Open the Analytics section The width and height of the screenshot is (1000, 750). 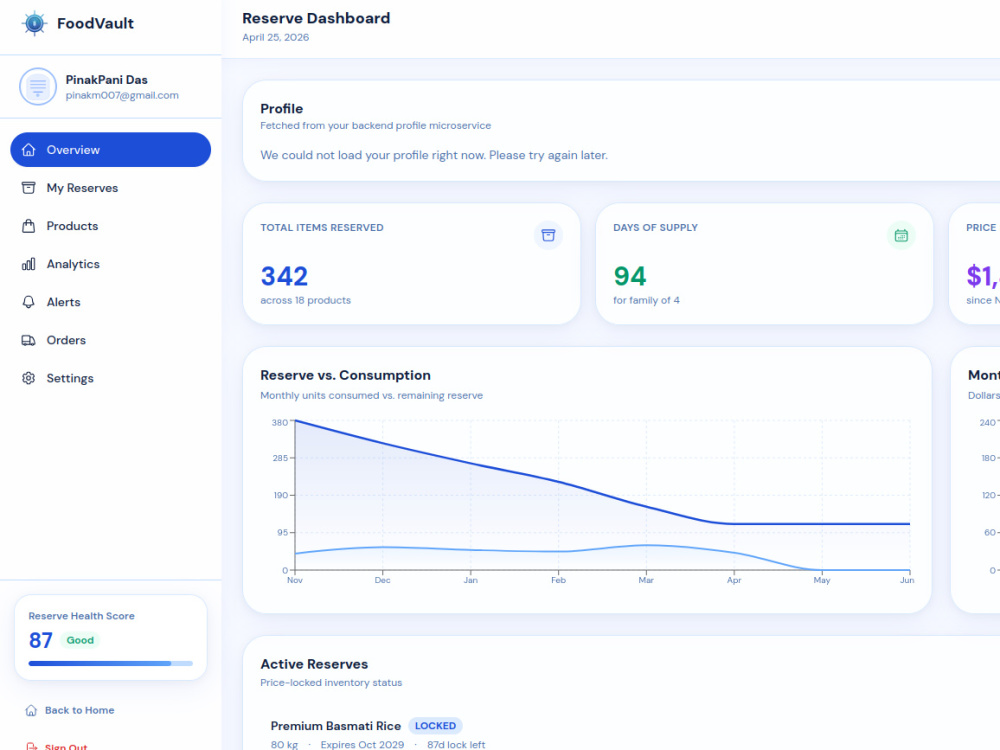(x=110, y=264)
